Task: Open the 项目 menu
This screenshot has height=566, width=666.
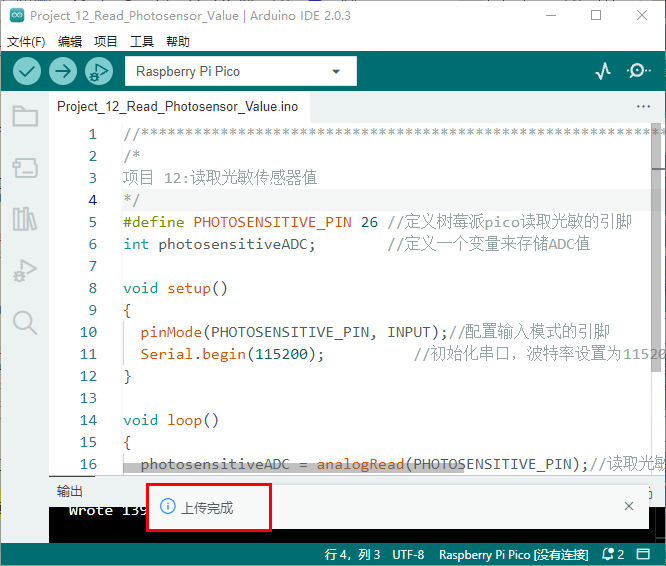Action: pyautogui.click(x=106, y=42)
